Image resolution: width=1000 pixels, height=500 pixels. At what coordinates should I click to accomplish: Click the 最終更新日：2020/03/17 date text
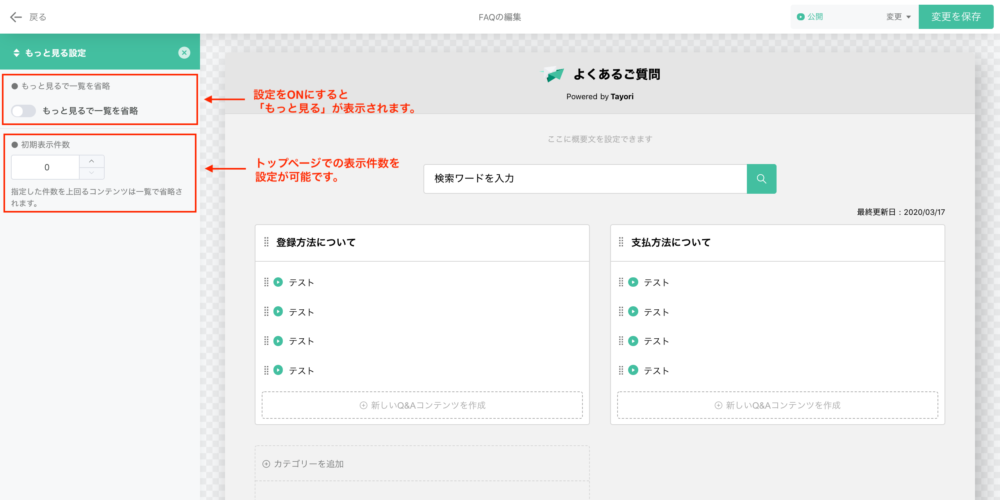[x=901, y=212]
